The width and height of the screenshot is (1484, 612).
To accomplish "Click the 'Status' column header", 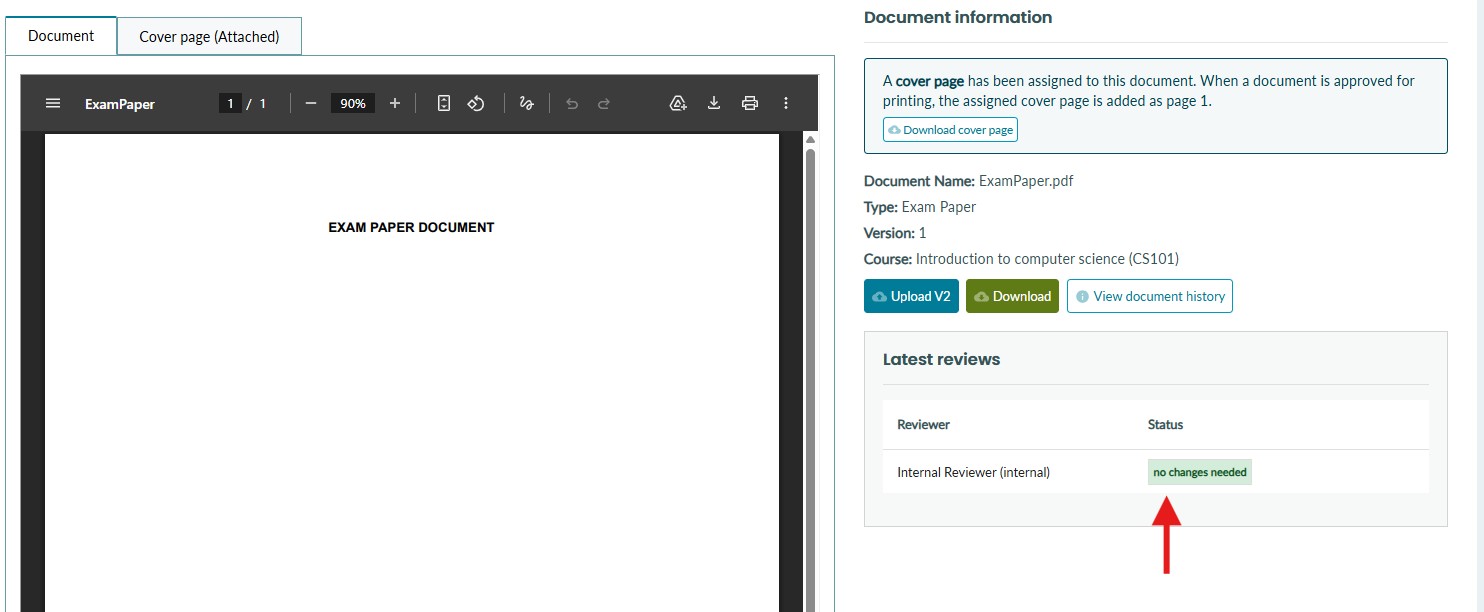I will coord(1165,424).
